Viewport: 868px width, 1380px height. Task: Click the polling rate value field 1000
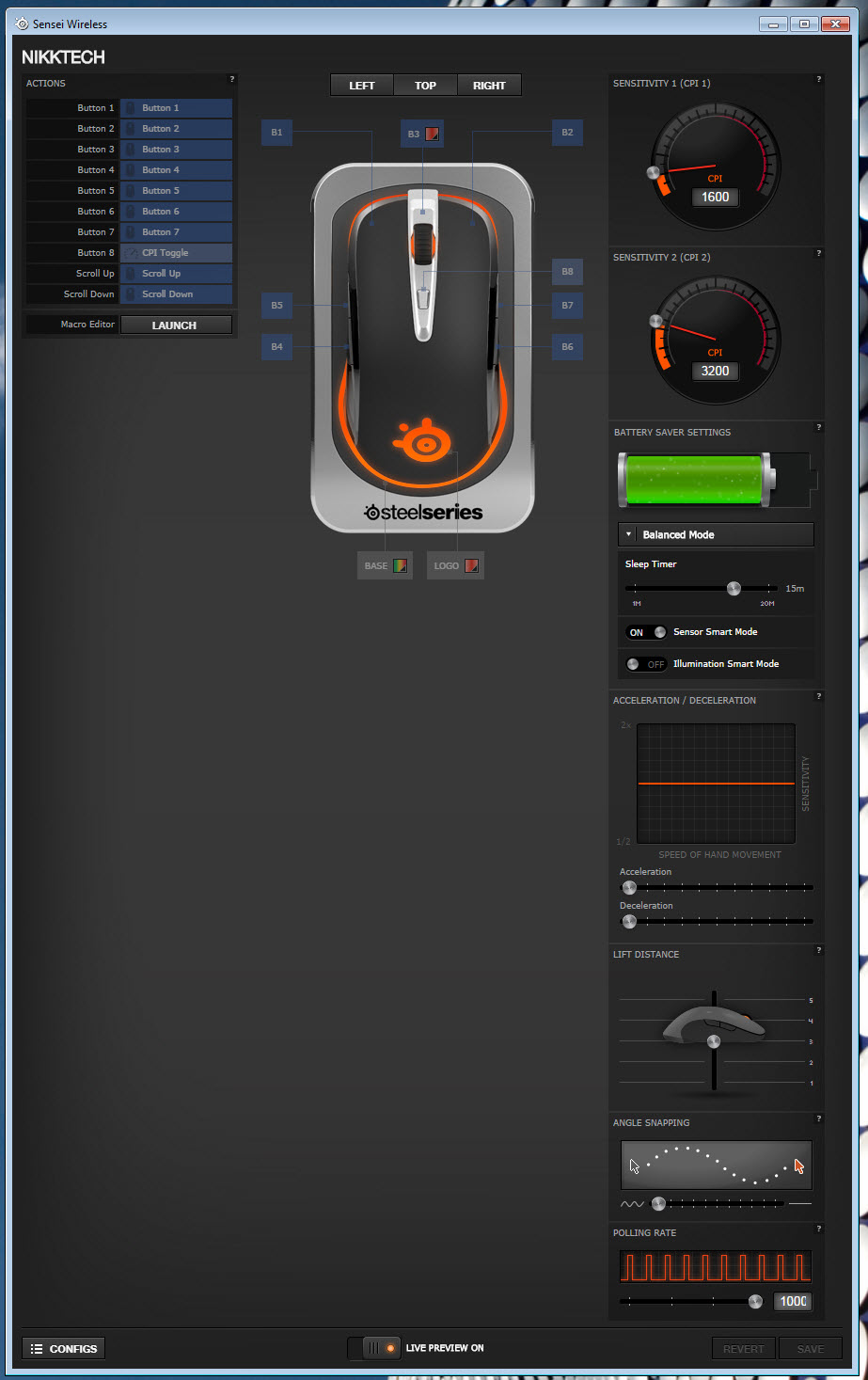[794, 1302]
